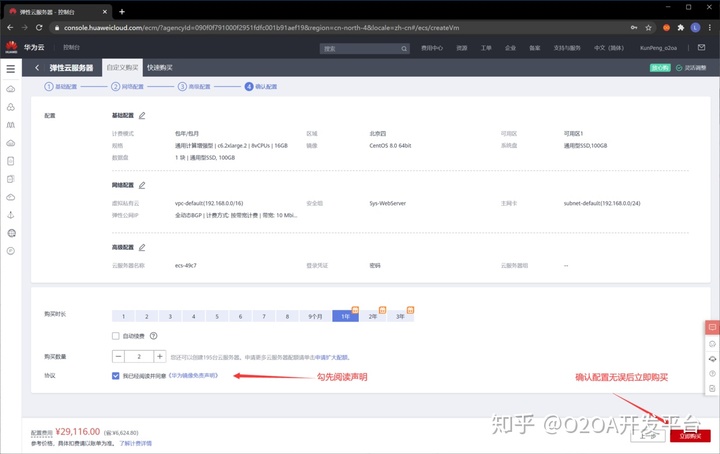
Task: Open third sidebar service icon
Action: click(x=11, y=125)
